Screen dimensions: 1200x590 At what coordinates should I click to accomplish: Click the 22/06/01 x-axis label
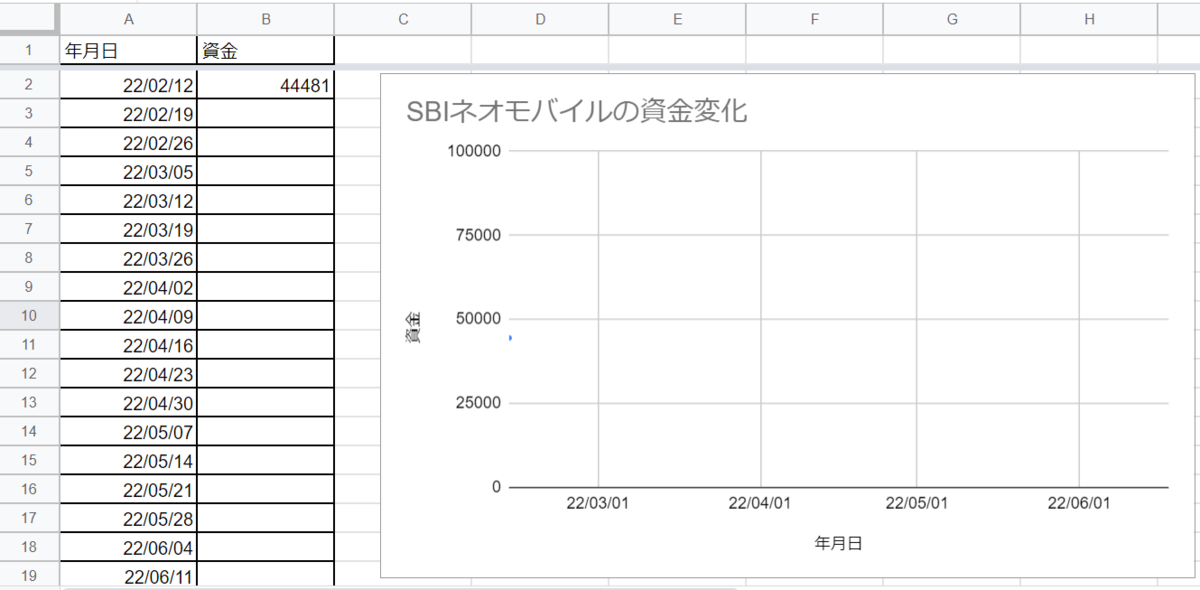click(1079, 504)
